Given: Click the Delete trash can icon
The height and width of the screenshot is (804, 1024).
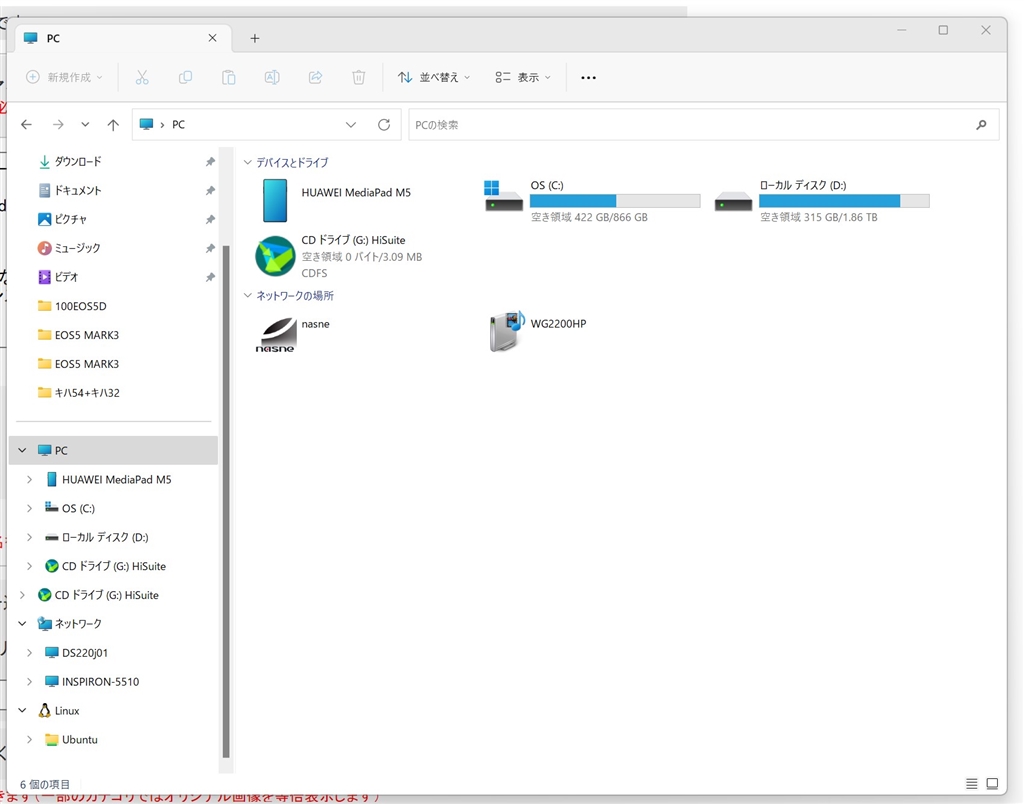Looking at the screenshot, I should click(359, 77).
